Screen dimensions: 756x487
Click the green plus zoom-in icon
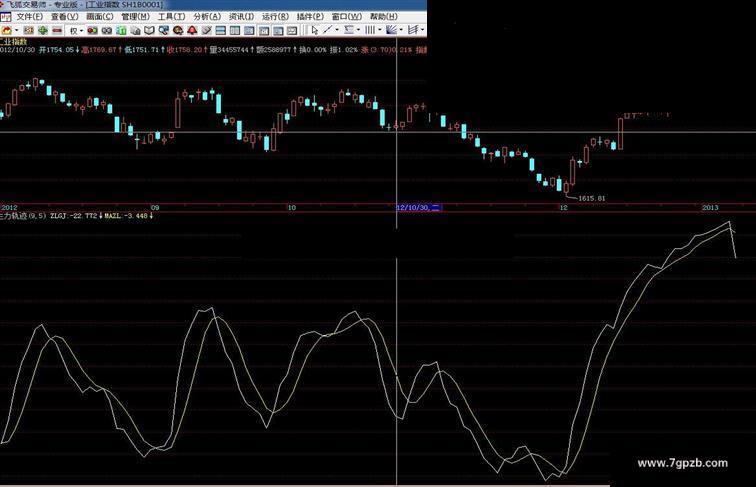click(43, 30)
